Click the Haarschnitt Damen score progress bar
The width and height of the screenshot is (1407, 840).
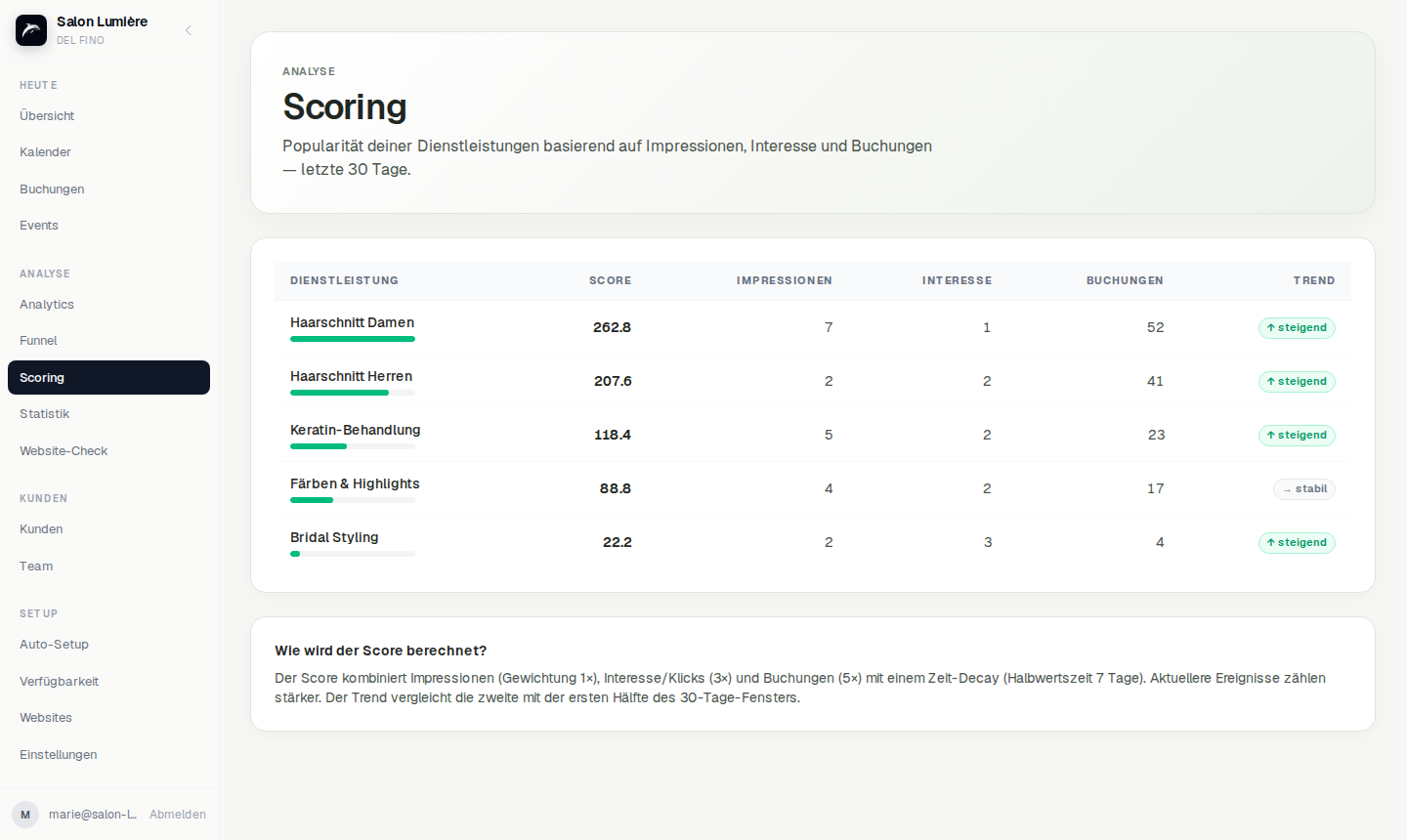click(353, 339)
